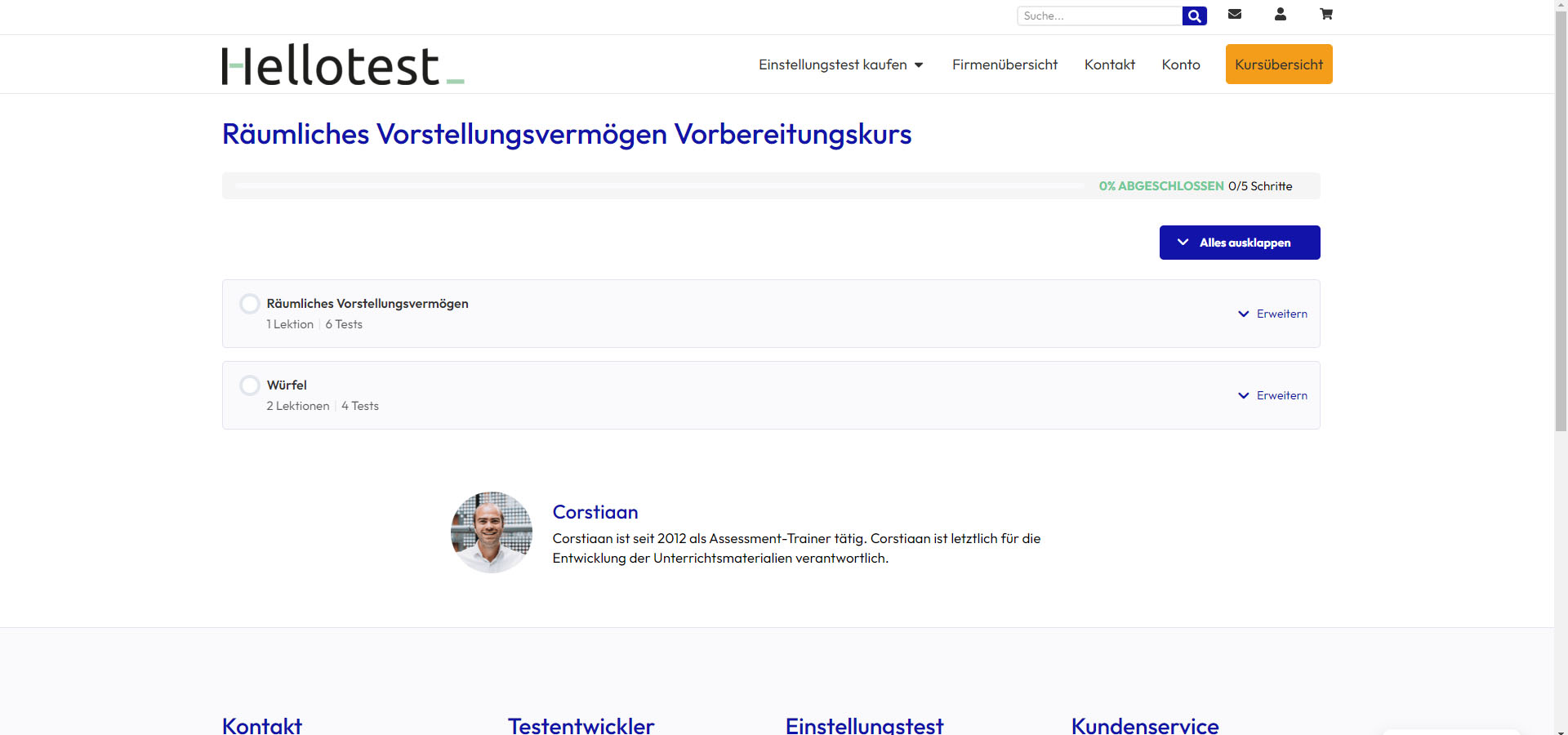Expand the Würfel section via Erweitern

1273,395
